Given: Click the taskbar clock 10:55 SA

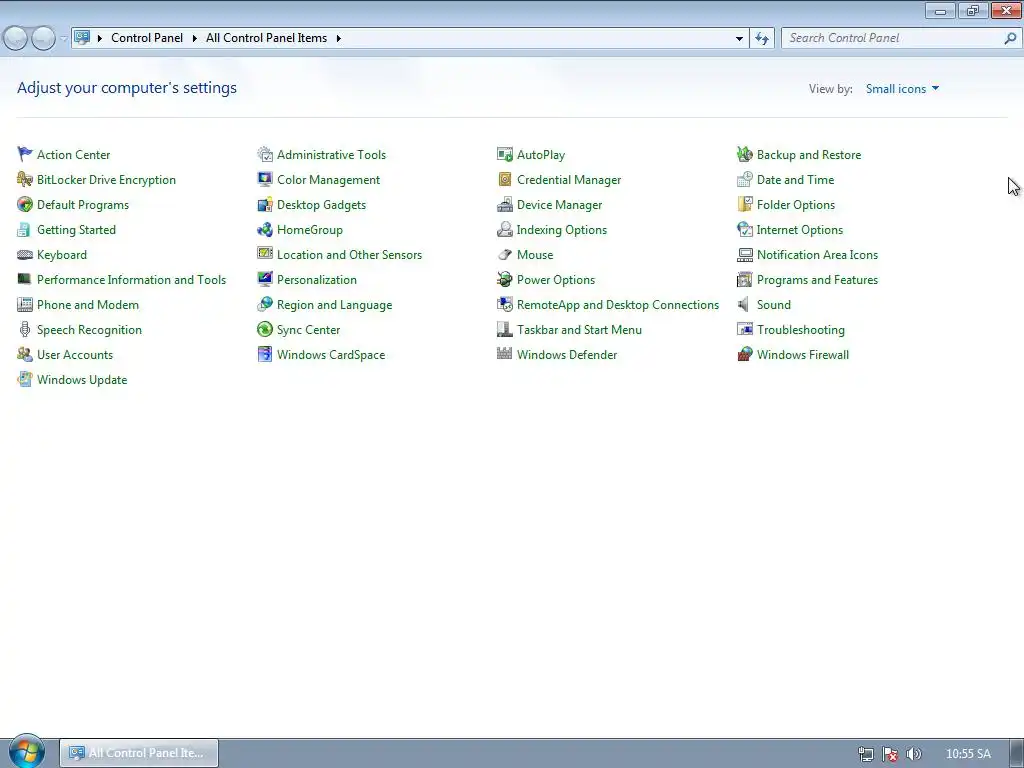Looking at the screenshot, I should coord(968,754).
